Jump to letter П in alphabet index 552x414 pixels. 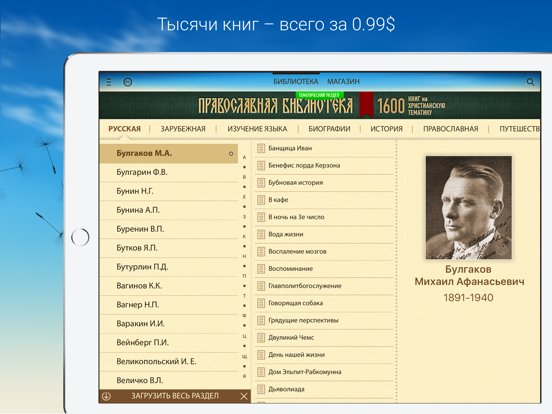click(244, 276)
